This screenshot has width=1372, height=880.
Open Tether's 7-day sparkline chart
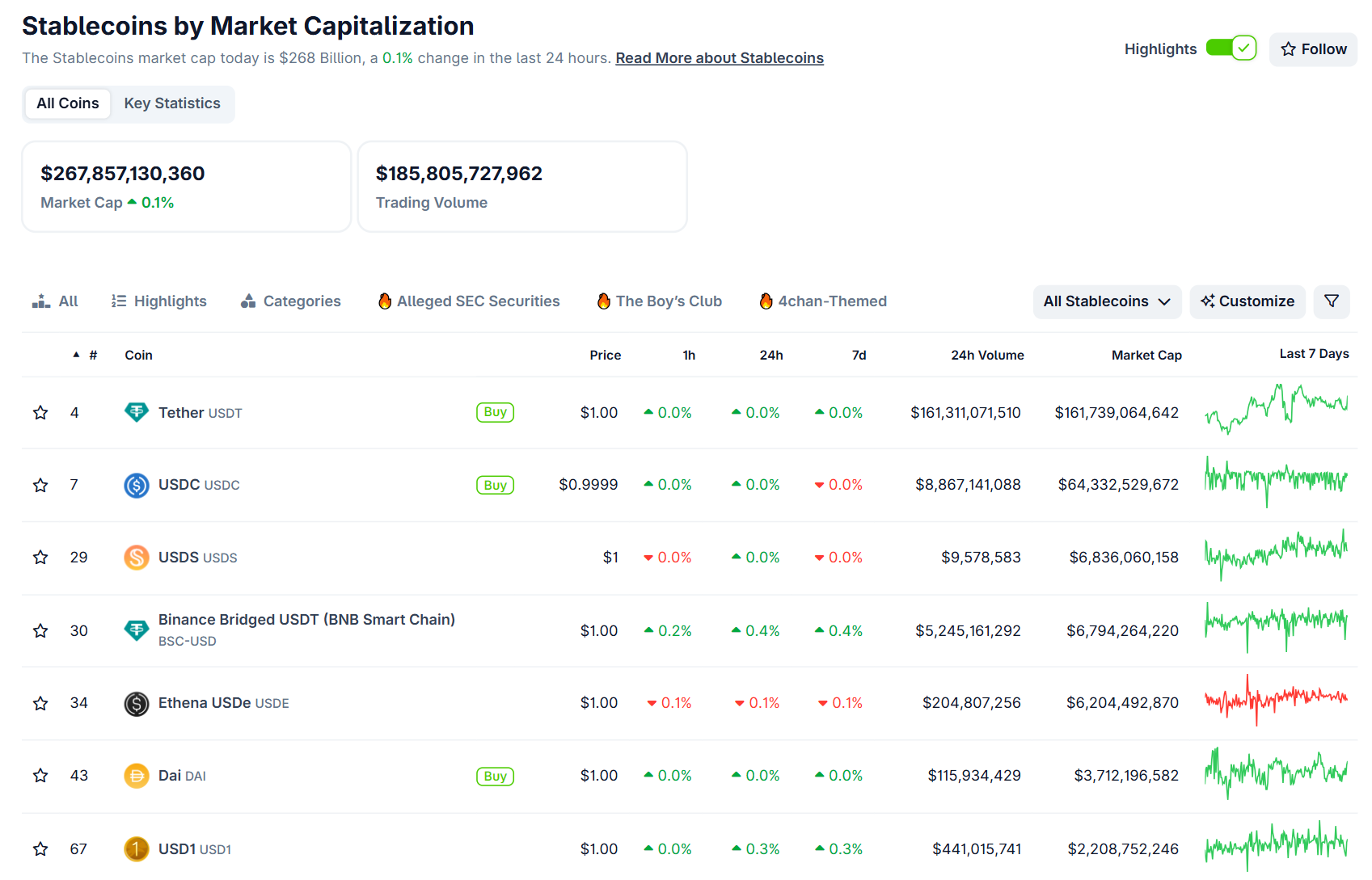1277,410
